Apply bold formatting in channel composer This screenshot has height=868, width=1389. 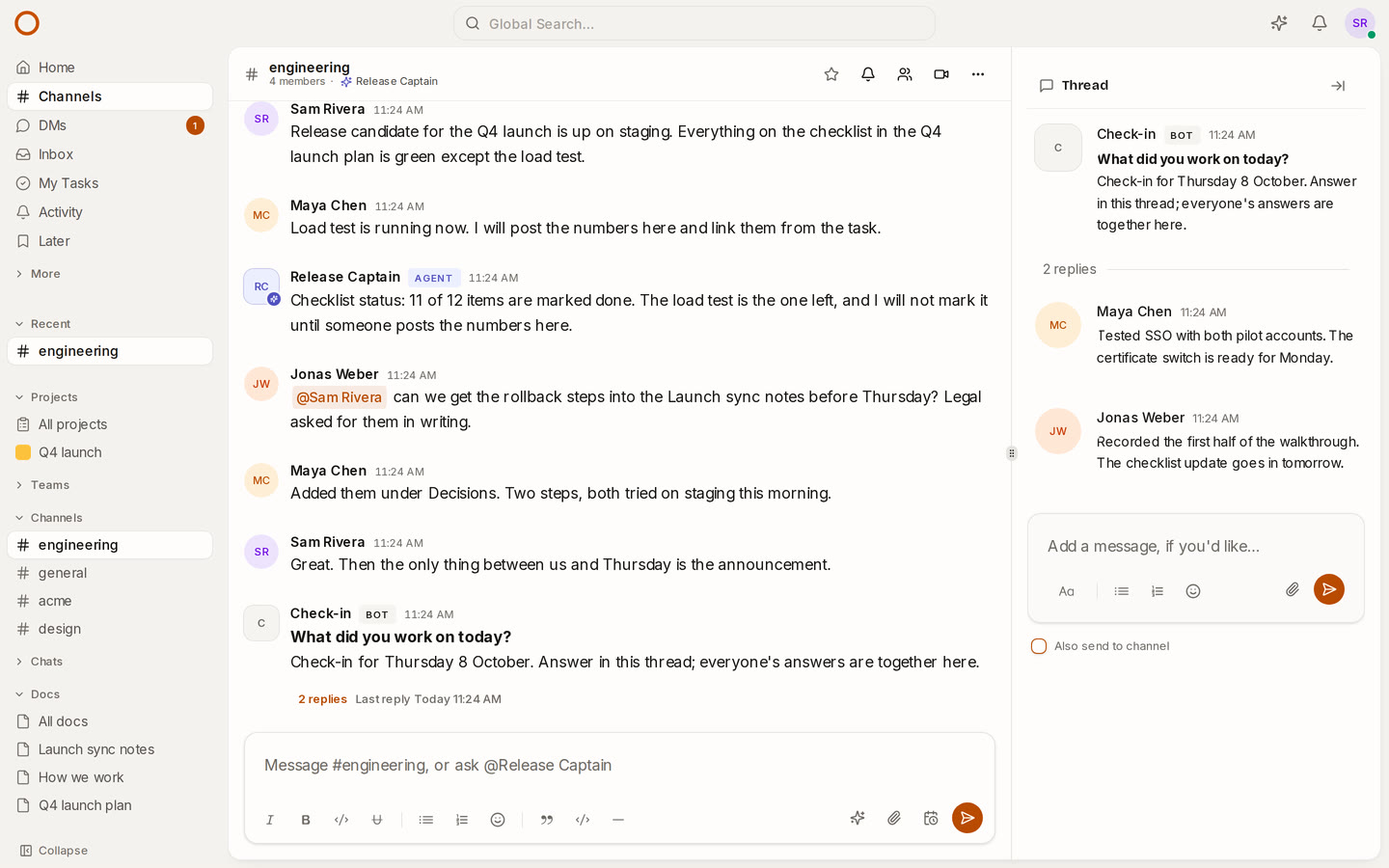tap(306, 820)
